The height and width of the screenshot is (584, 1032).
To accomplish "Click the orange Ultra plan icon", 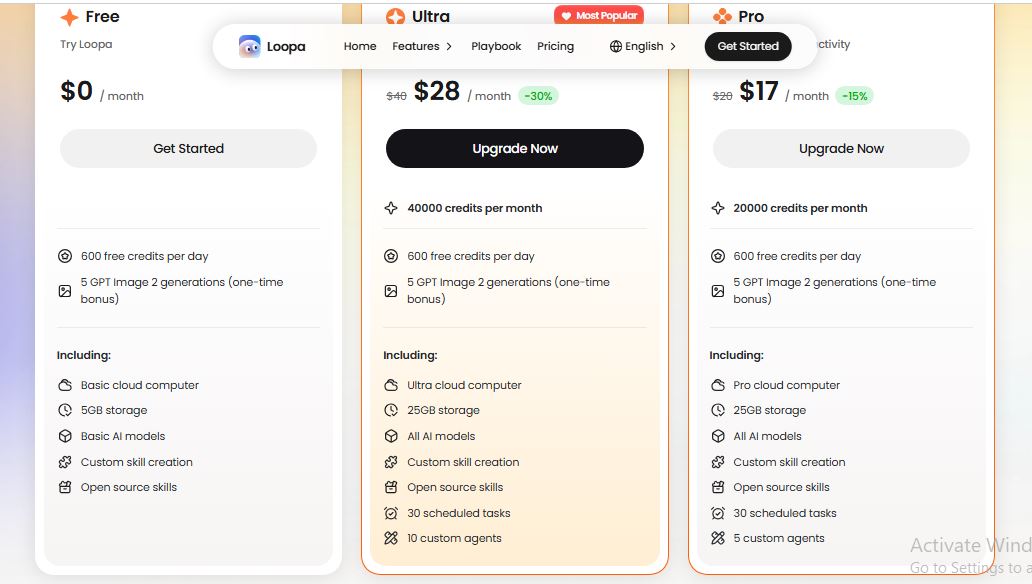I will (396, 16).
